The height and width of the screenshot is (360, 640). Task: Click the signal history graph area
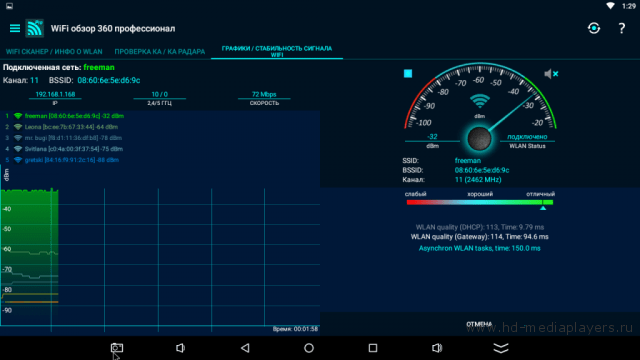(160, 257)
